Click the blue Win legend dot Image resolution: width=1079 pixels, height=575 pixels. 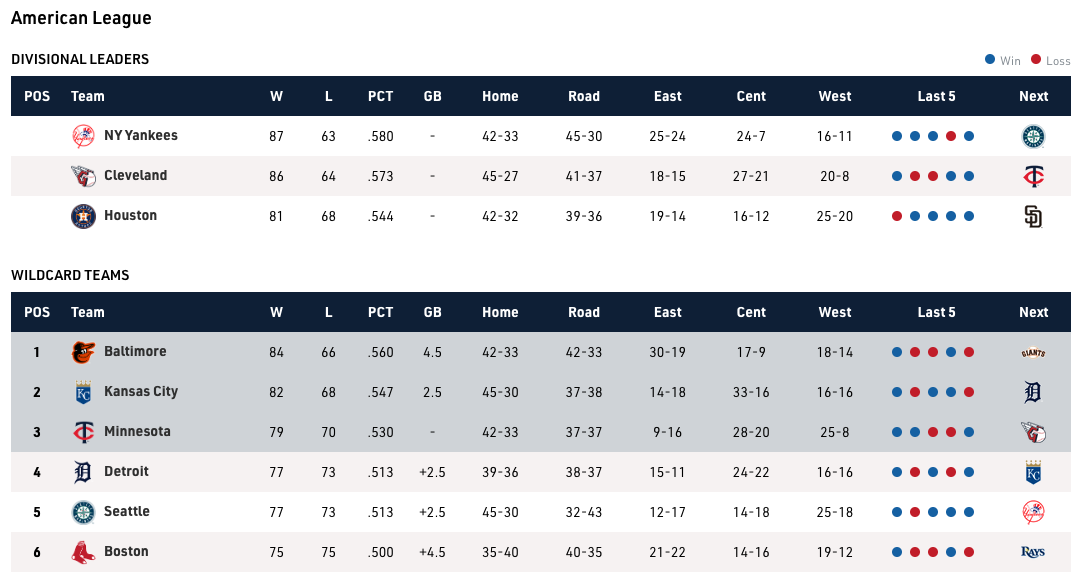pyautogui.click(x=990, y=60)
